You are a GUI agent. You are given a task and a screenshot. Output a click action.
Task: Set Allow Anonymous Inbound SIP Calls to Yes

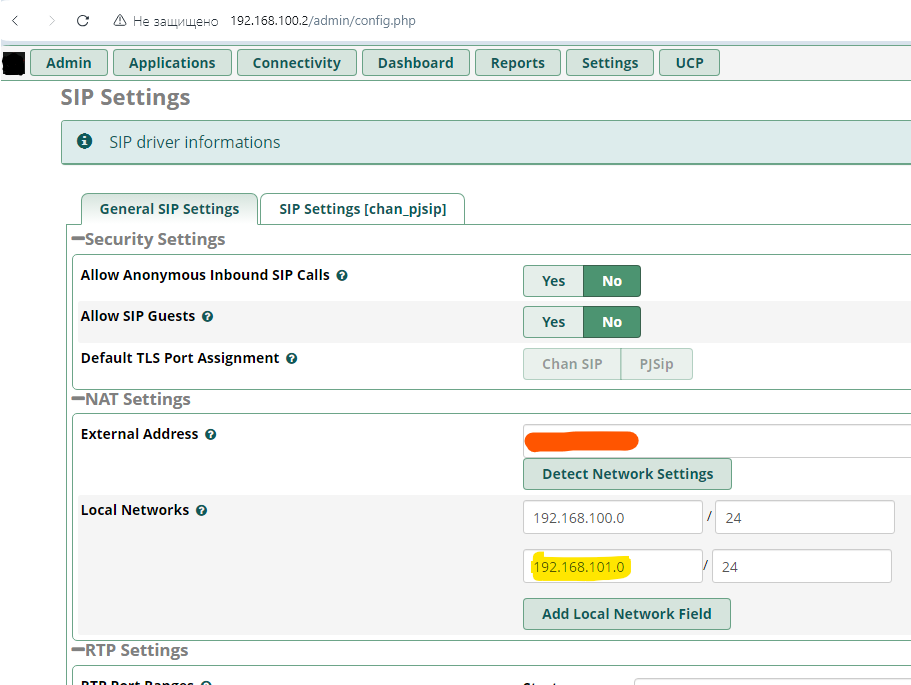[553, 281]
